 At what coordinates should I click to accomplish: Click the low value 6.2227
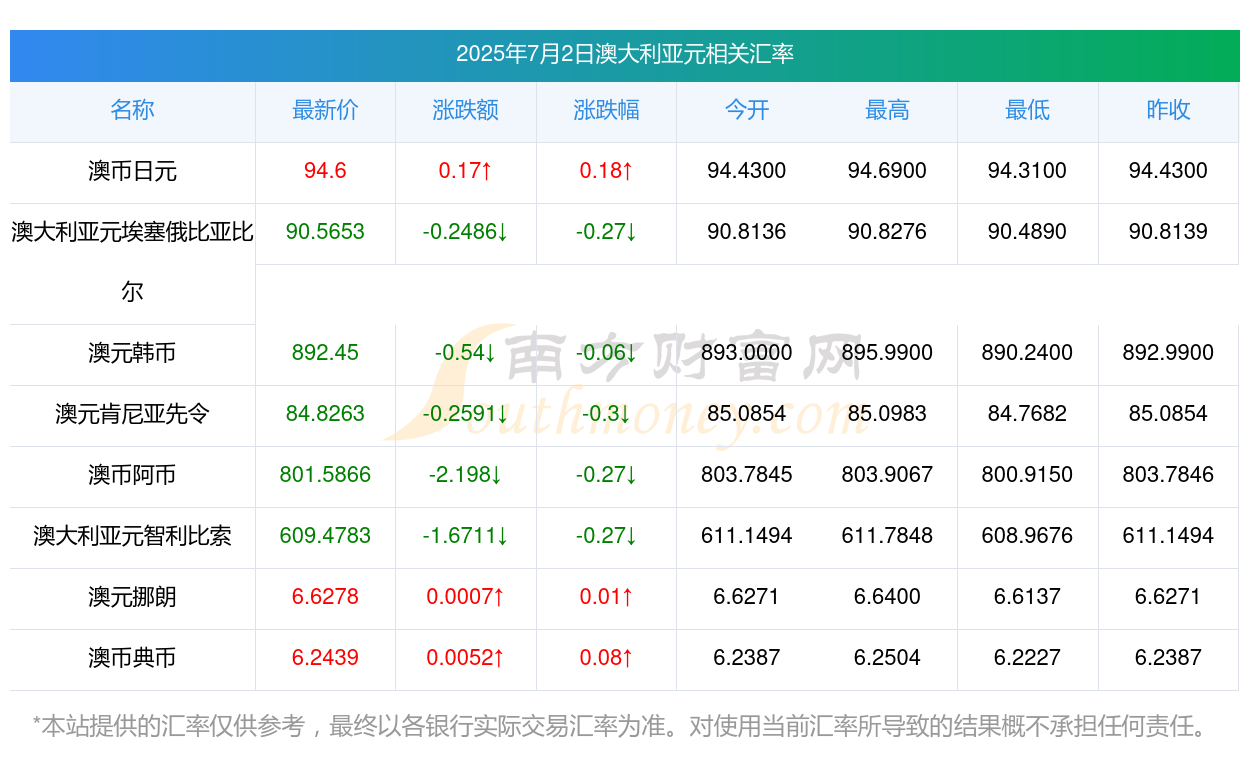coord(1027,658)
